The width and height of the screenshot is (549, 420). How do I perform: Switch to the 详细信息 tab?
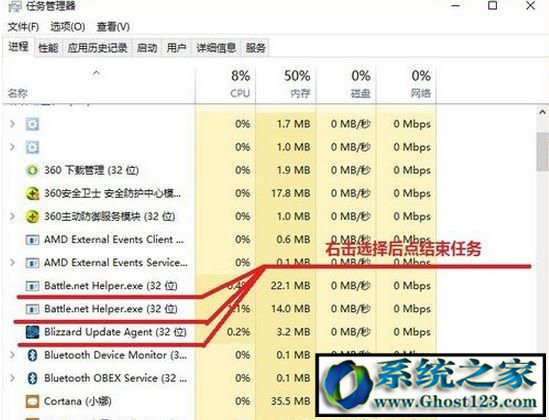point(216,48)
